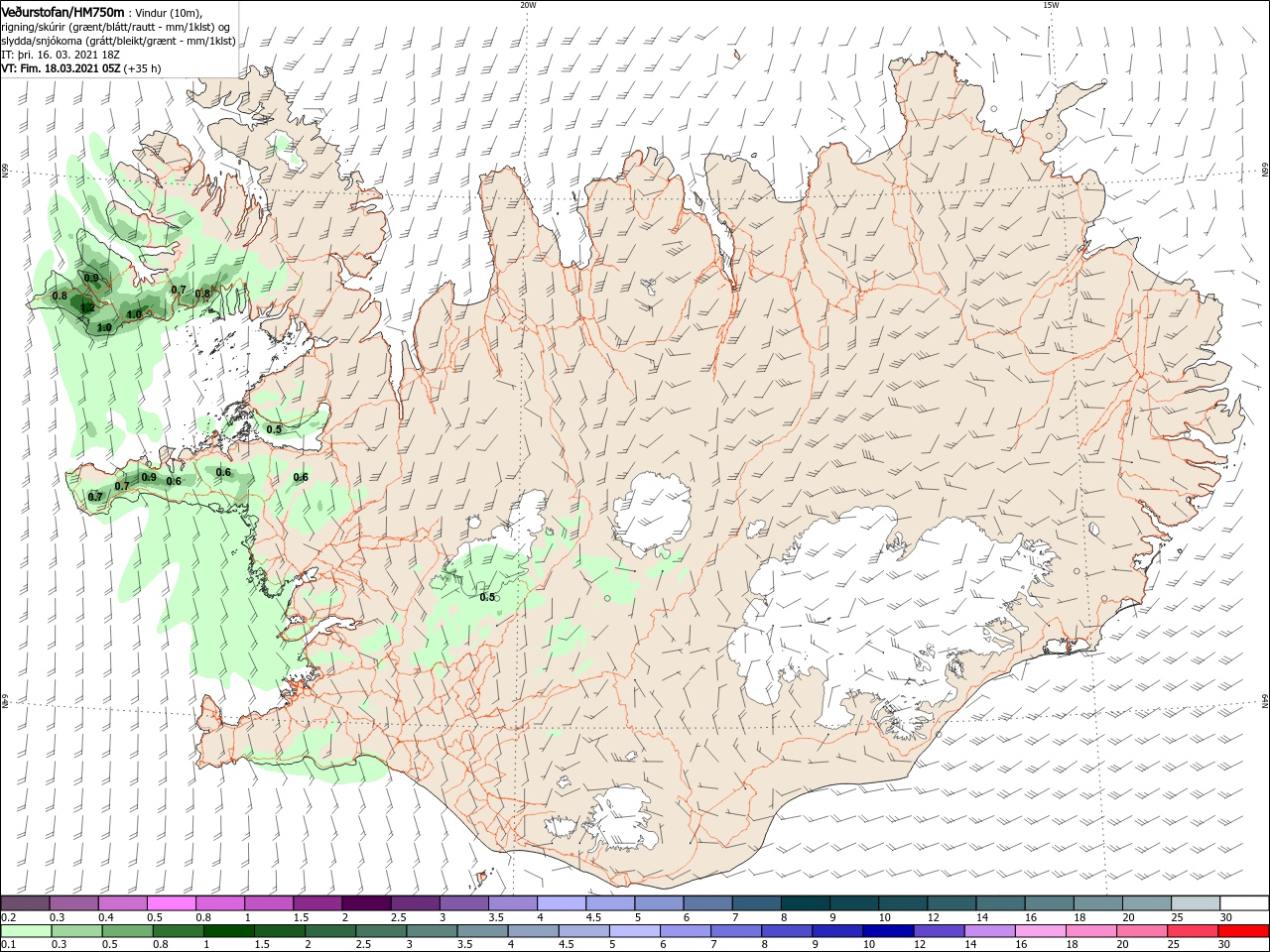Click the 0.5 precipitation value in the central-west green patch
The height and width of the screenshot is (952, 1270).
487,597
